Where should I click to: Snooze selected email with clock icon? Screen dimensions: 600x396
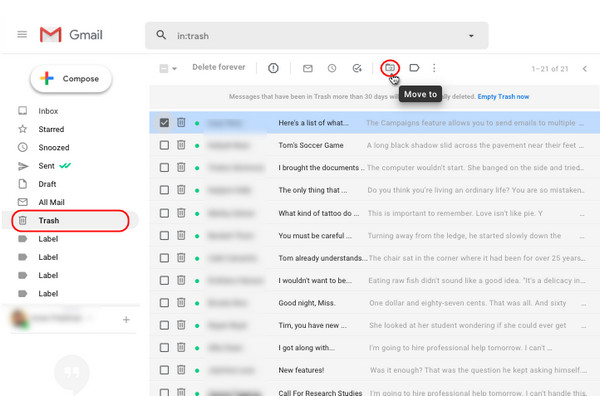click(332, 68)
